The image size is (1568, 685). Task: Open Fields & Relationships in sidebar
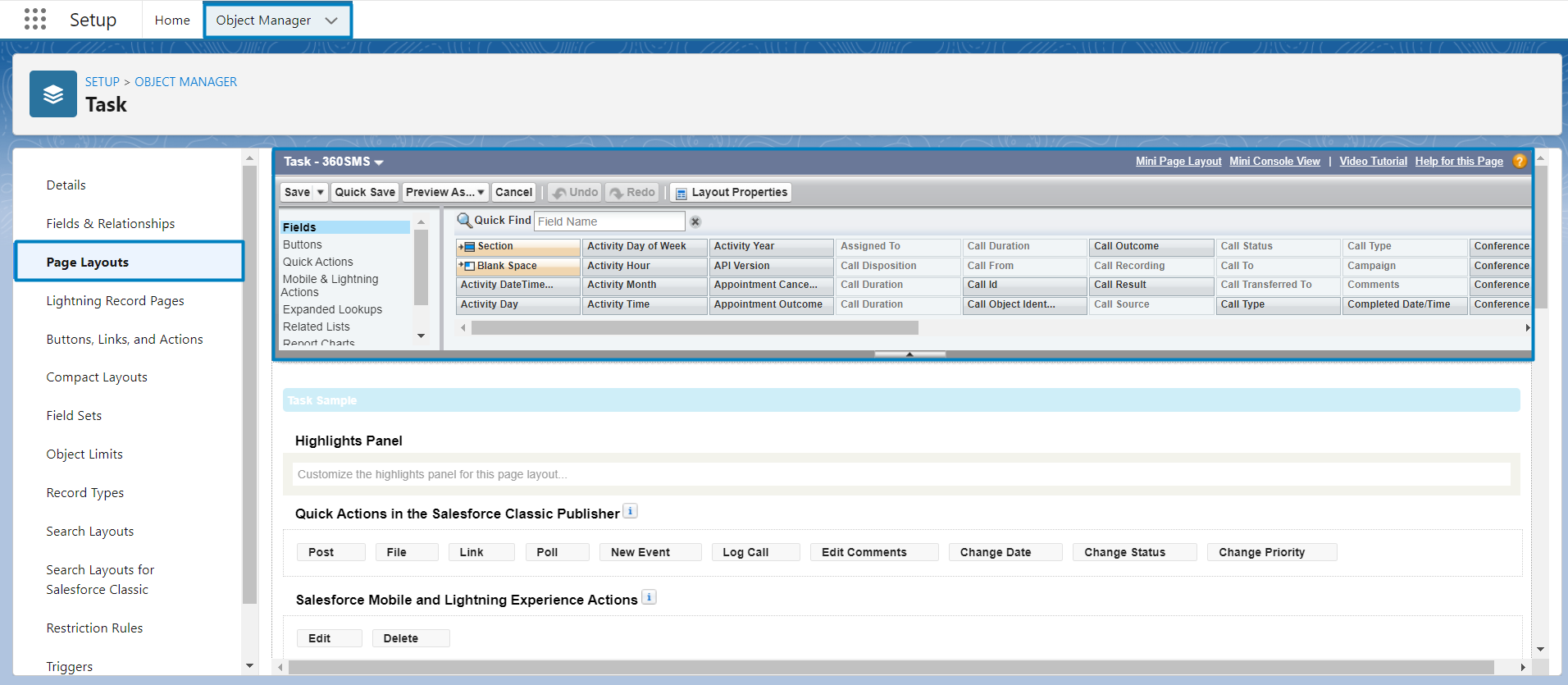pyautogui.click(x=111, y=223)
